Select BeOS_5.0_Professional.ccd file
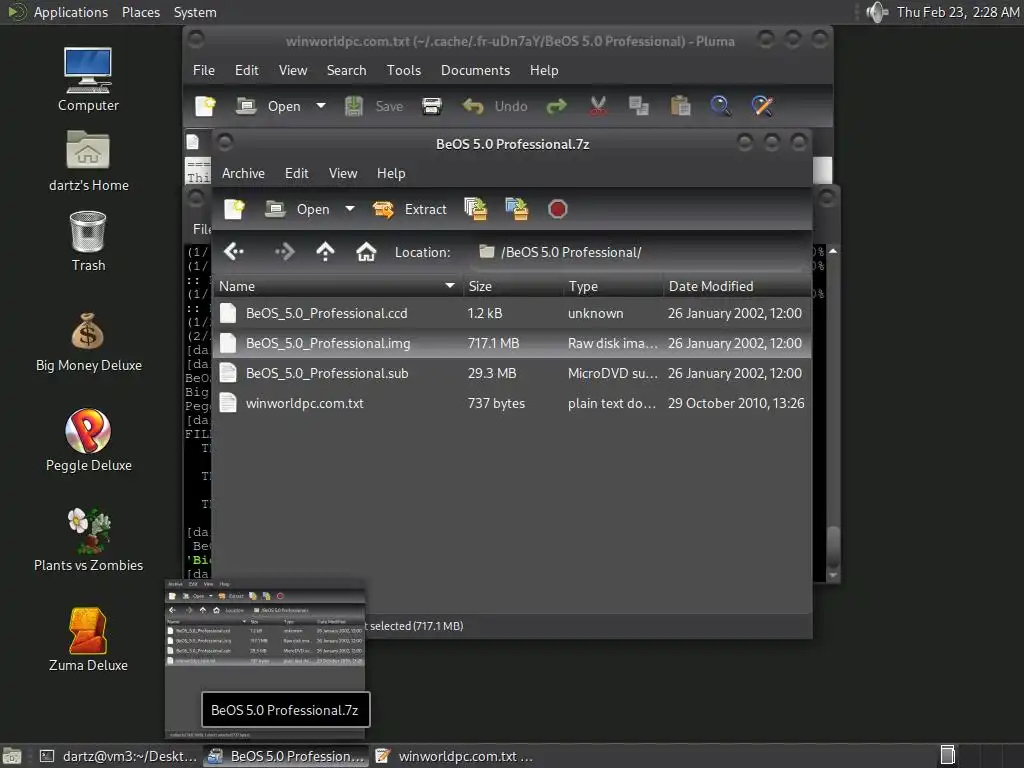 pyautogui.click(x=512, y=313)
